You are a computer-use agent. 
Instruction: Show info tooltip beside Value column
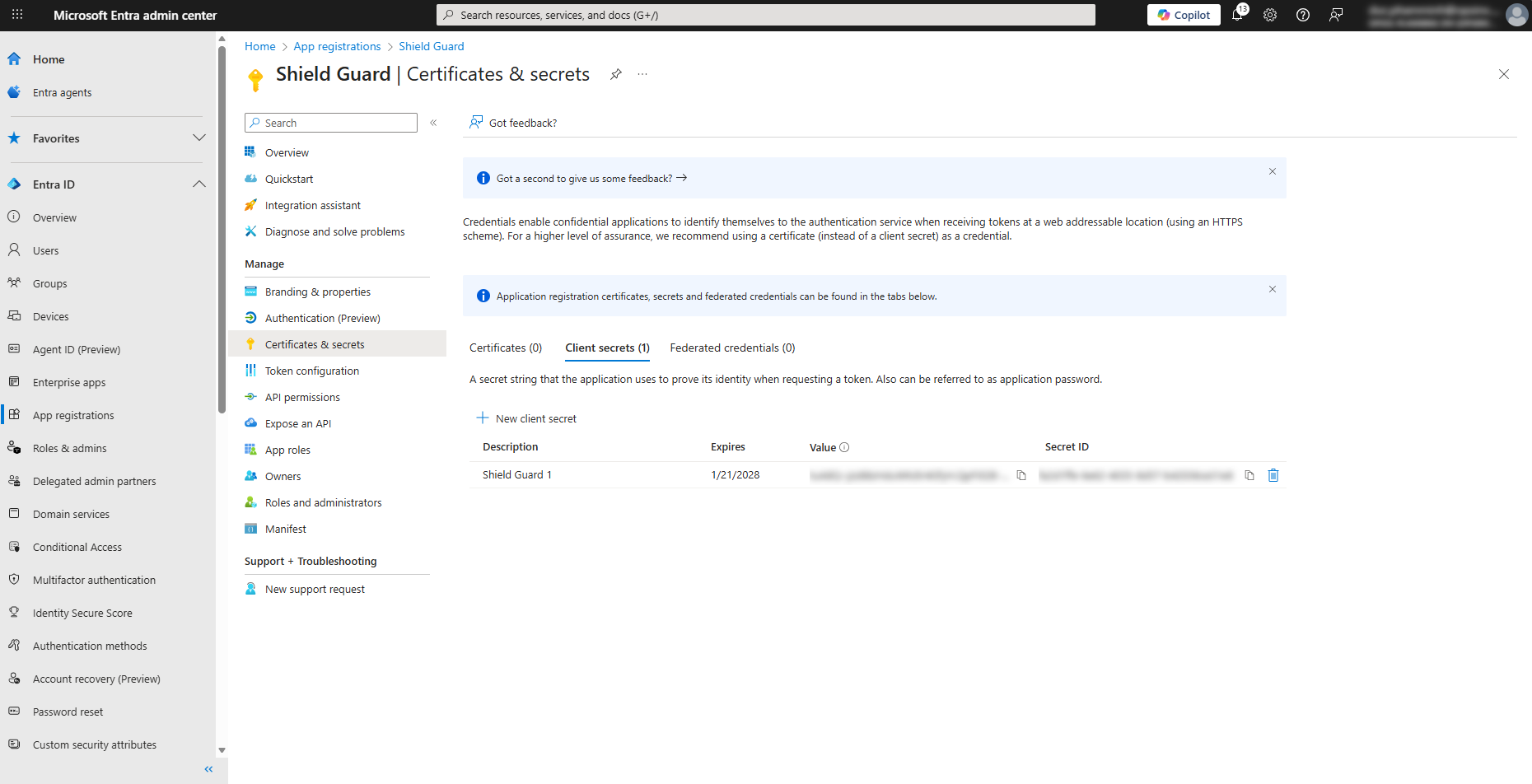coord(844,447)
